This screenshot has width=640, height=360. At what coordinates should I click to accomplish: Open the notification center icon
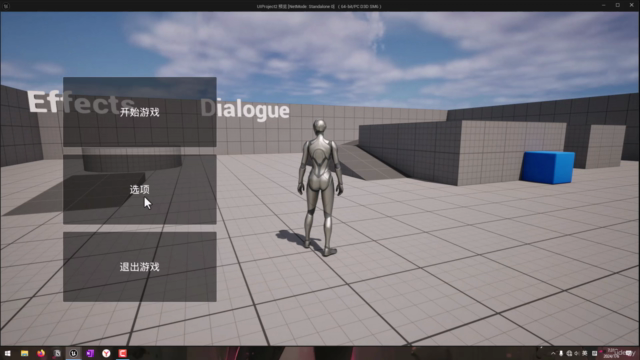629,353
